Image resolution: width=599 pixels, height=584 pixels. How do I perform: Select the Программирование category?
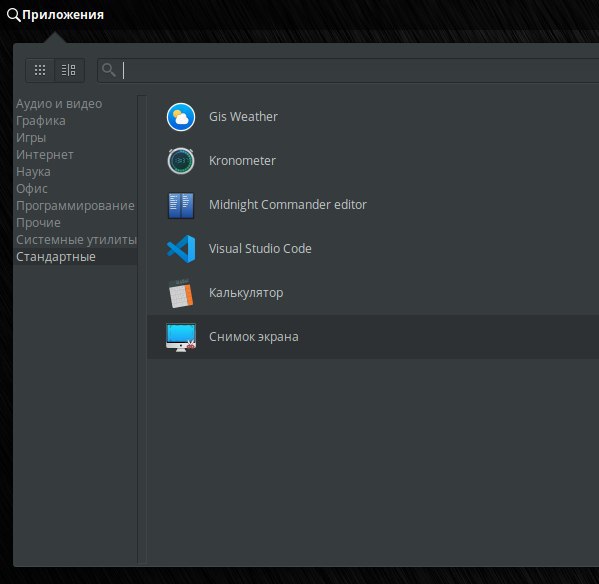tap(75, 205)
